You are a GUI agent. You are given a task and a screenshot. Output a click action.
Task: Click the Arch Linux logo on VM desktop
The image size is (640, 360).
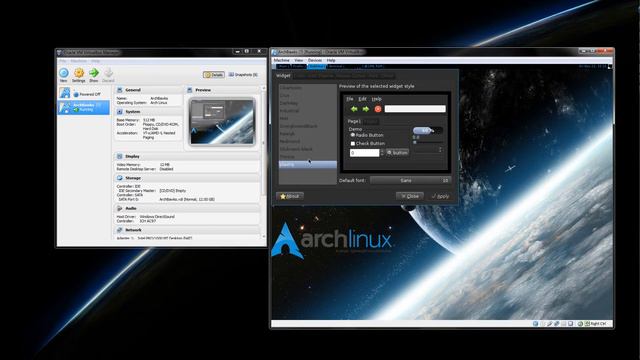pos(331,240)
